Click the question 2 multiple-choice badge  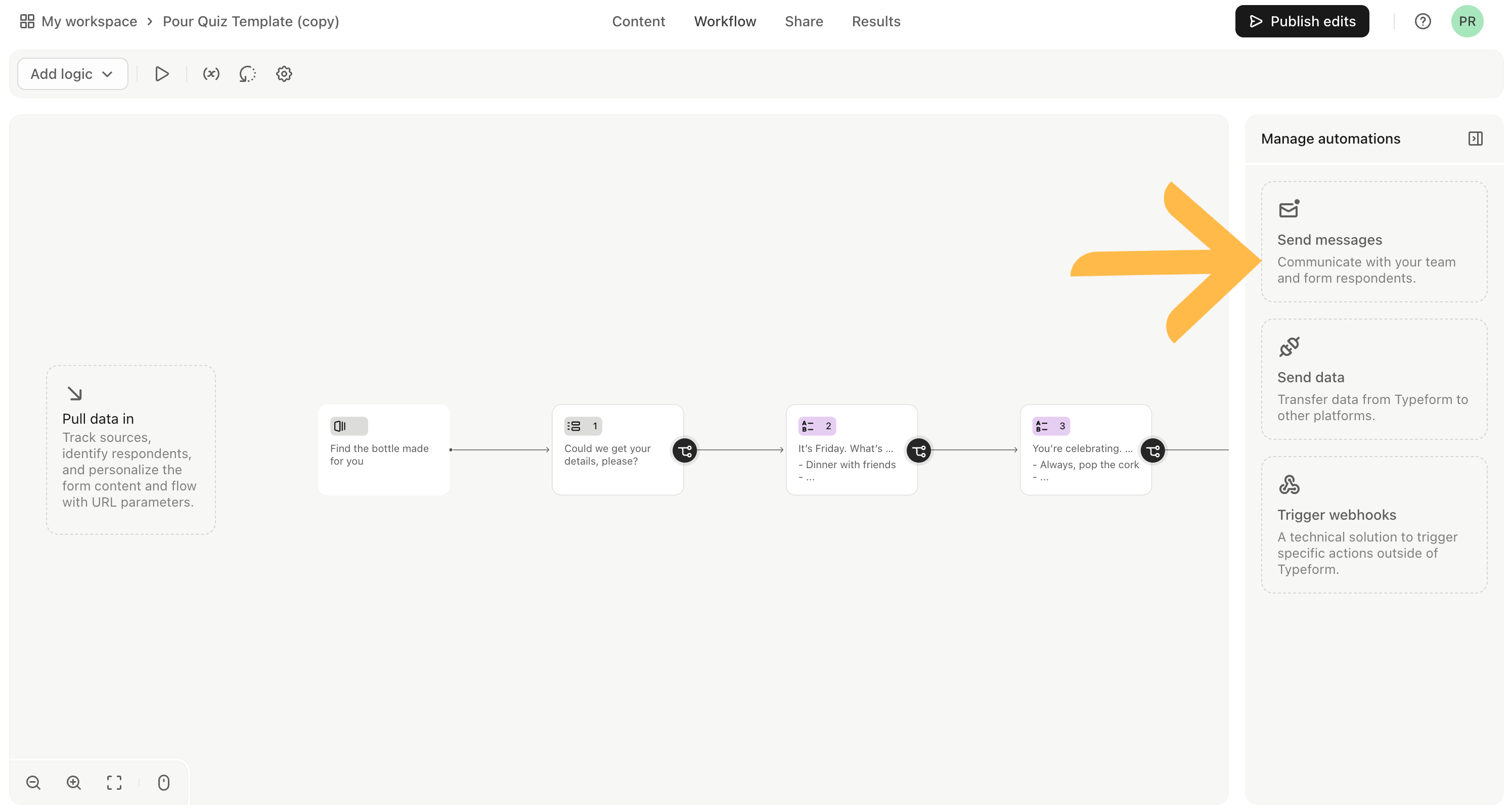pos(817,426)
